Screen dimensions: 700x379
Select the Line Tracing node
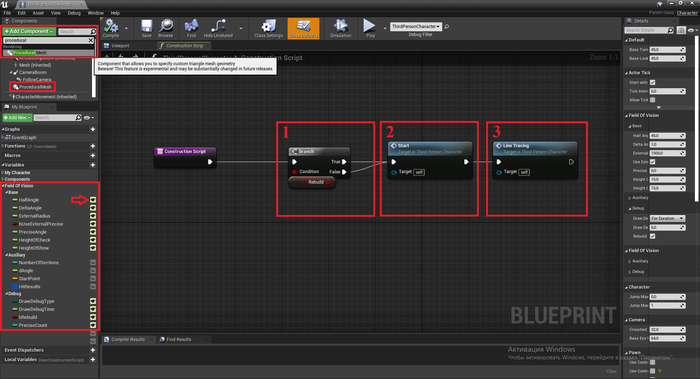coord(535,160)
